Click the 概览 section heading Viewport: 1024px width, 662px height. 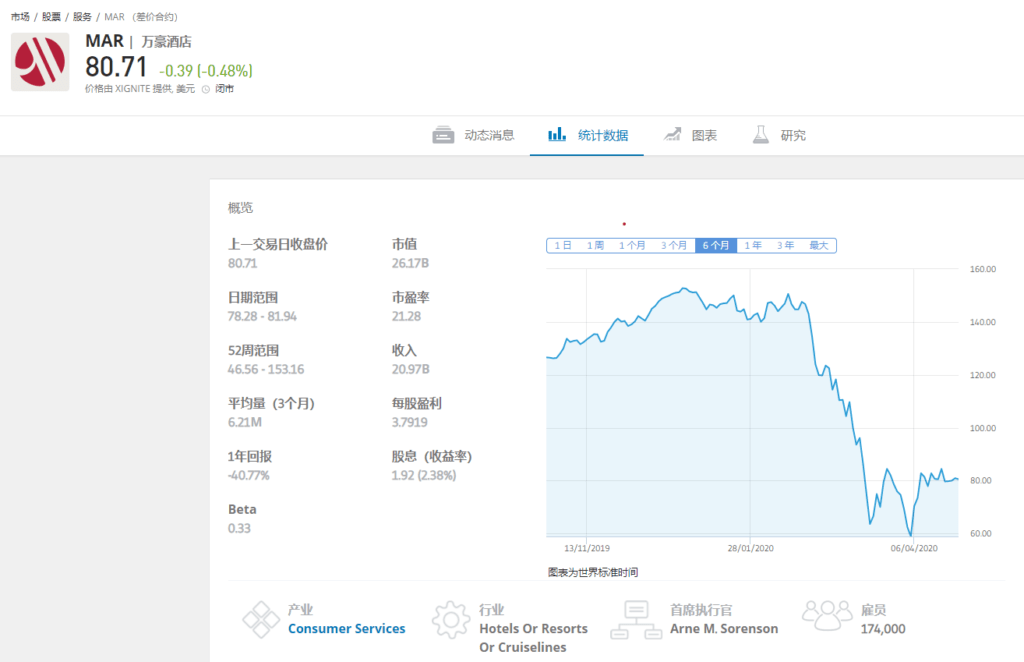pos(240,208)
